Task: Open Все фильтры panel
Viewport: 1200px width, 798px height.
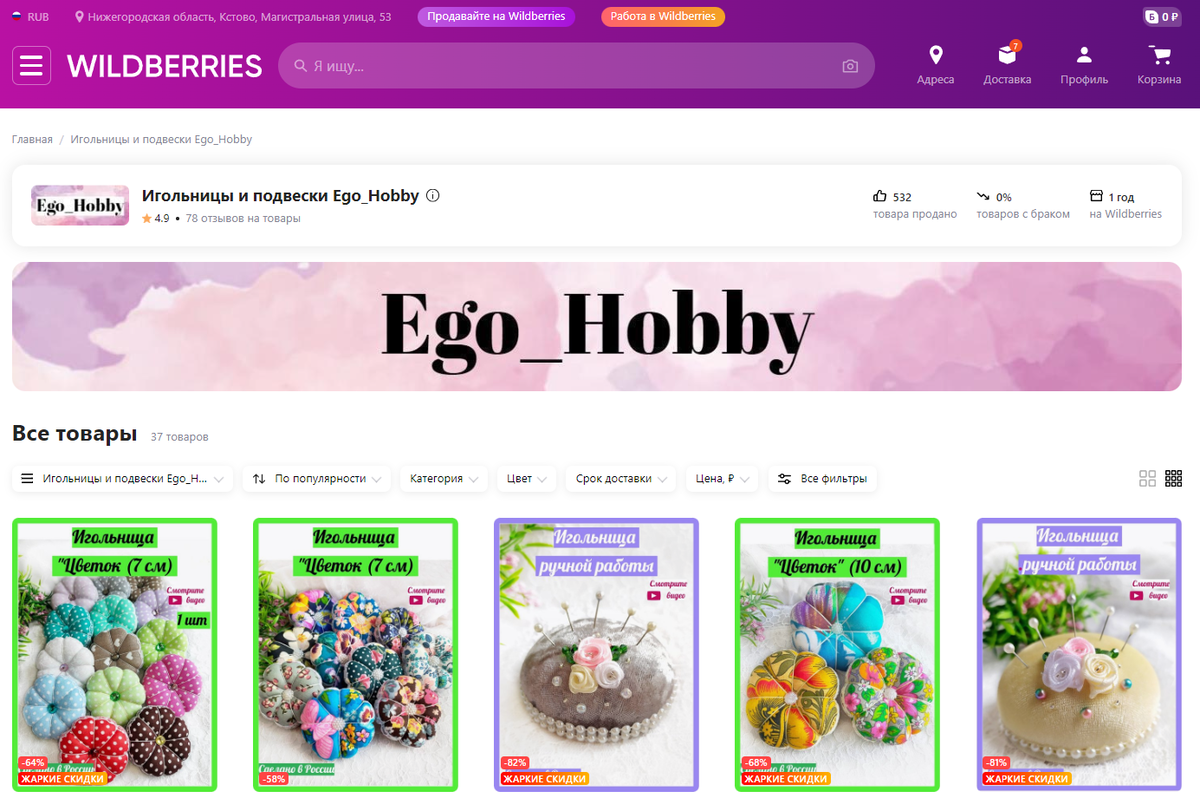Action: (823, 479)
